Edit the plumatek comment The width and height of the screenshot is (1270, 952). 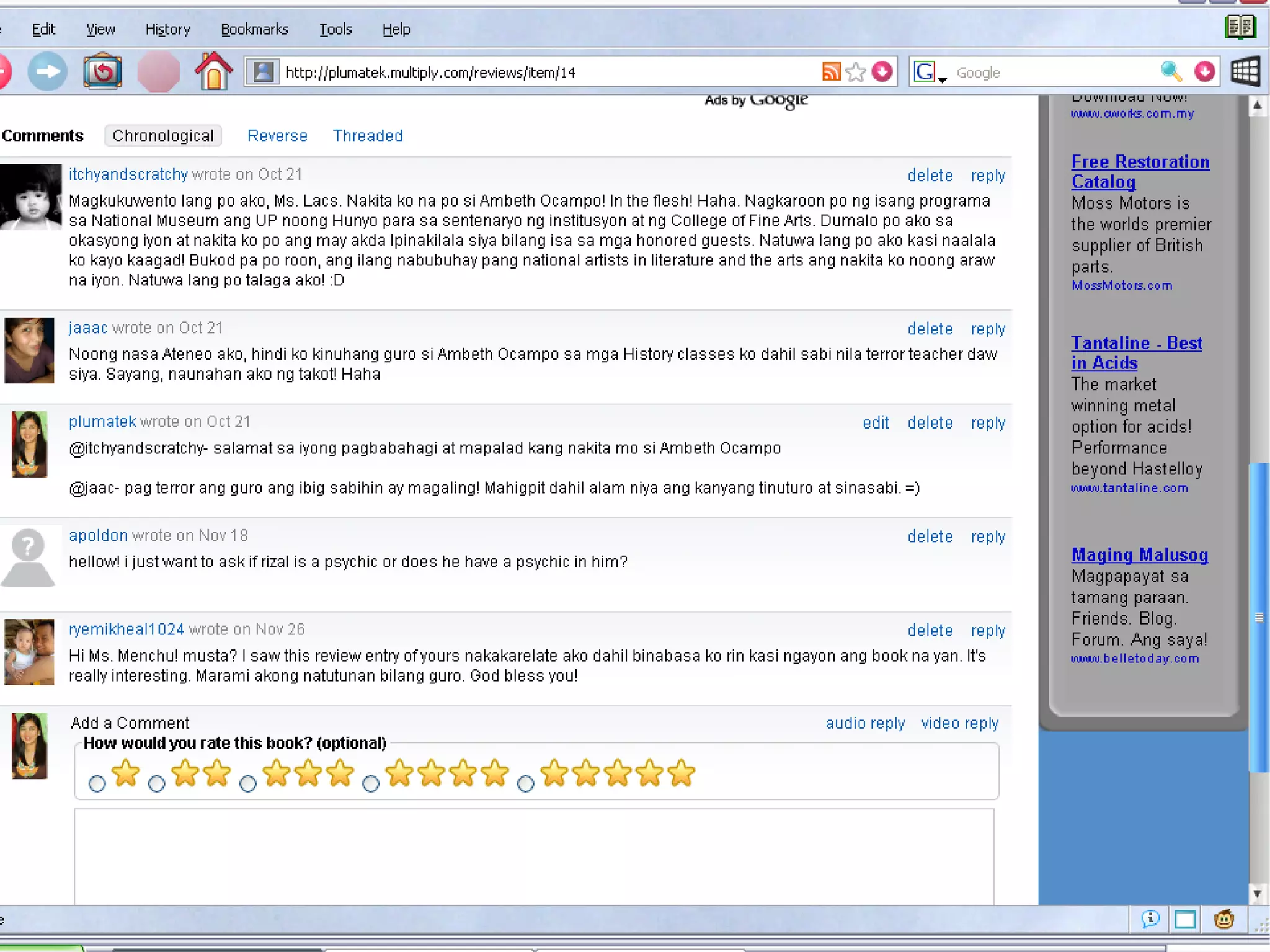[x=875, y=423]
